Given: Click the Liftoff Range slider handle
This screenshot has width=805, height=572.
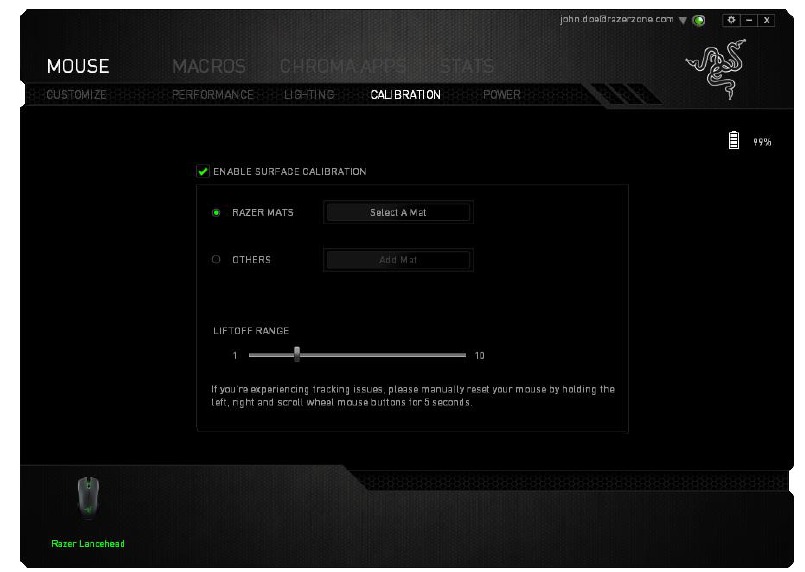Looking at the screenshot, I should point(297,354).
